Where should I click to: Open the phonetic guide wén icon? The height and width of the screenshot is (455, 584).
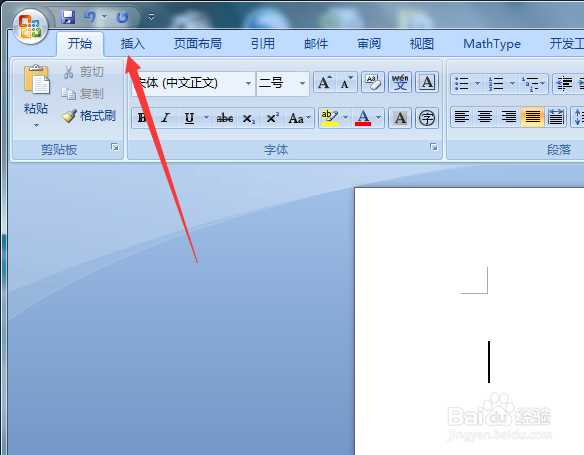(x=400, y=82)
